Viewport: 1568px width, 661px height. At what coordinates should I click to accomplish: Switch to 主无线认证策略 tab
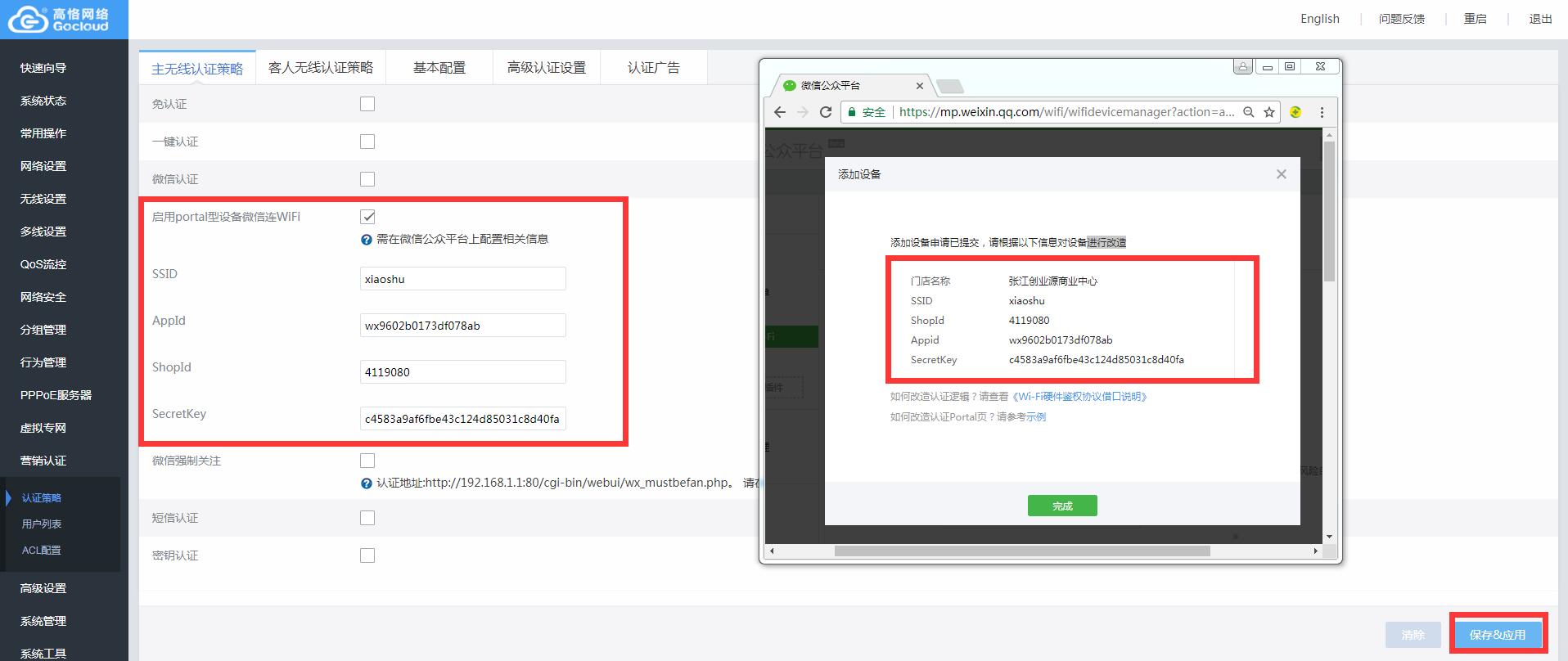tap(197, 68)
